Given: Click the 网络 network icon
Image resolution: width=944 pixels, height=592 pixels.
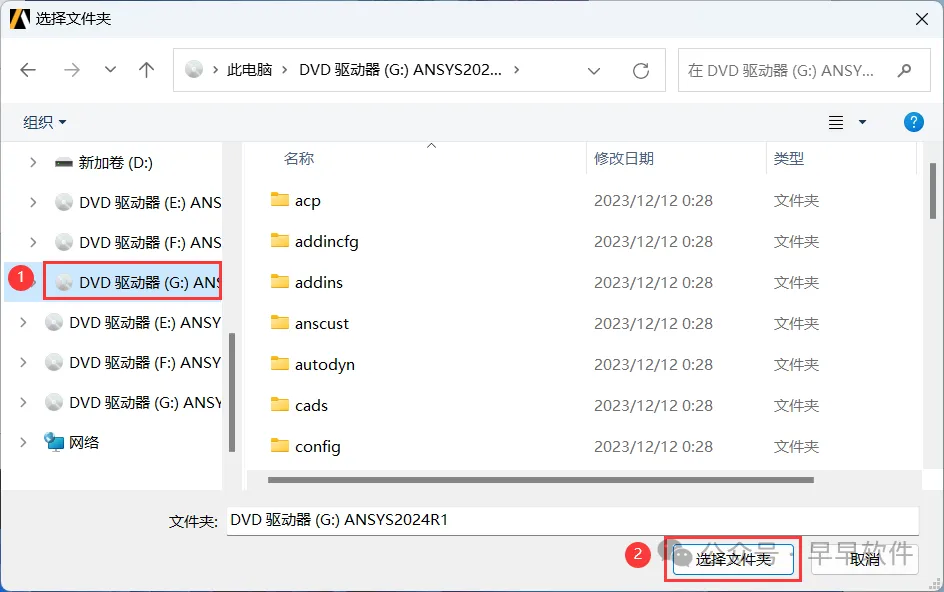Looking at the screenshot, I should pyautogui.click(x=54, y=442).
